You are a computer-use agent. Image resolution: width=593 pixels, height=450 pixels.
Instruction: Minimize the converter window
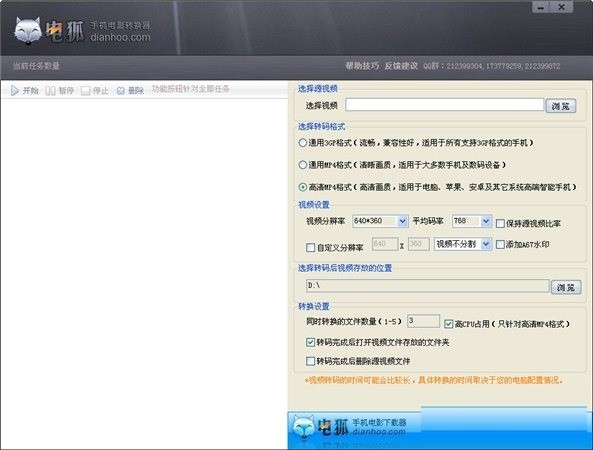click(542, 7)
